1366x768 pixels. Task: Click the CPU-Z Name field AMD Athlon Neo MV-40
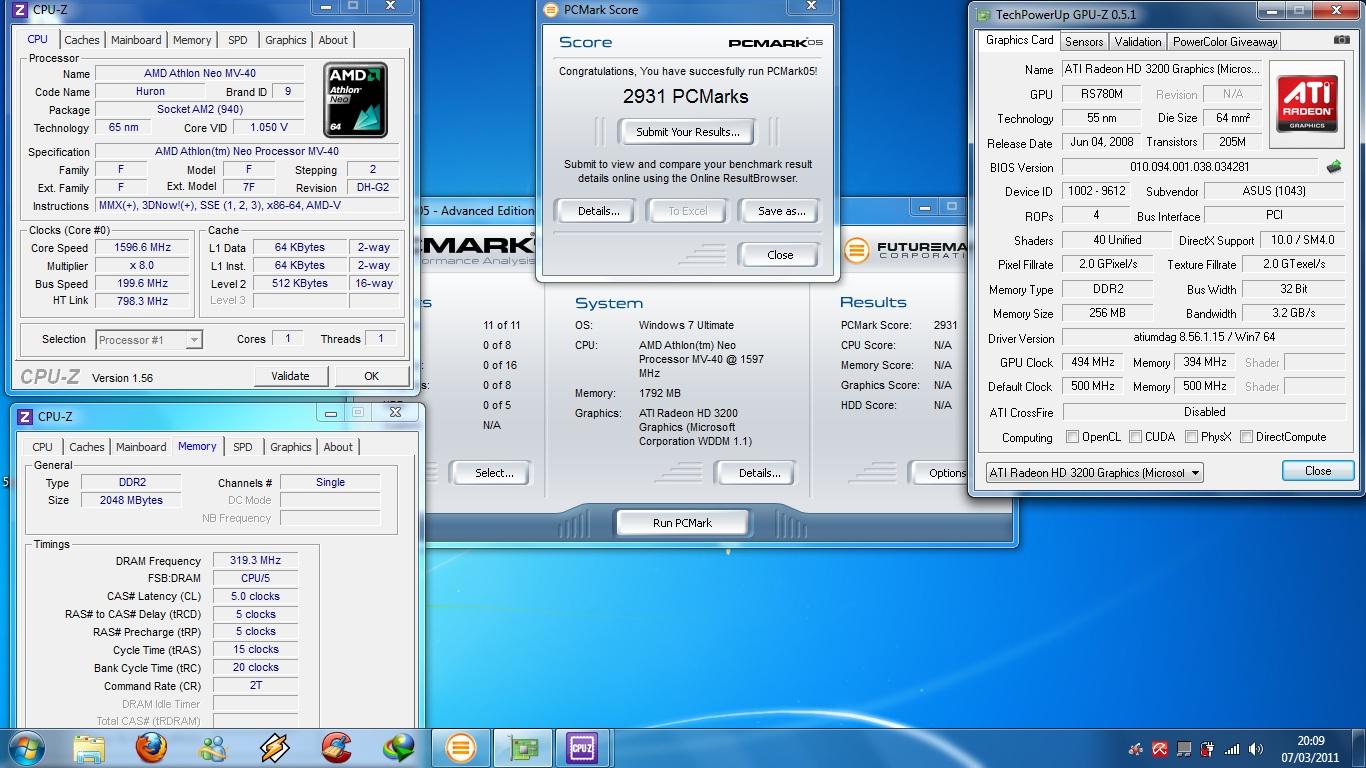click(199, 74)
